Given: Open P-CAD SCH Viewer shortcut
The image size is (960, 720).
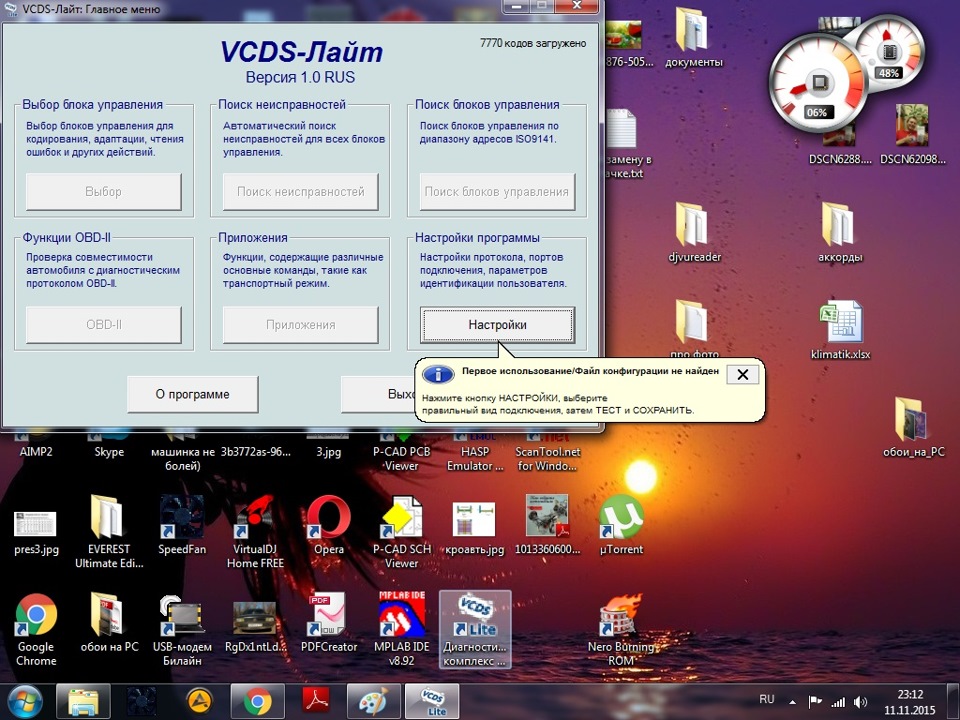Looking at the screenshot, I should click(402, 531).
